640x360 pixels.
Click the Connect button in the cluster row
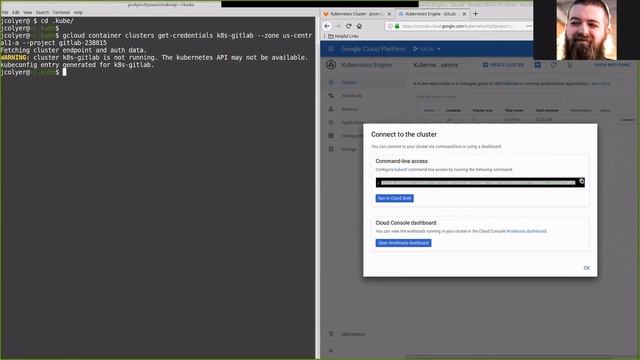coord(628,120)
